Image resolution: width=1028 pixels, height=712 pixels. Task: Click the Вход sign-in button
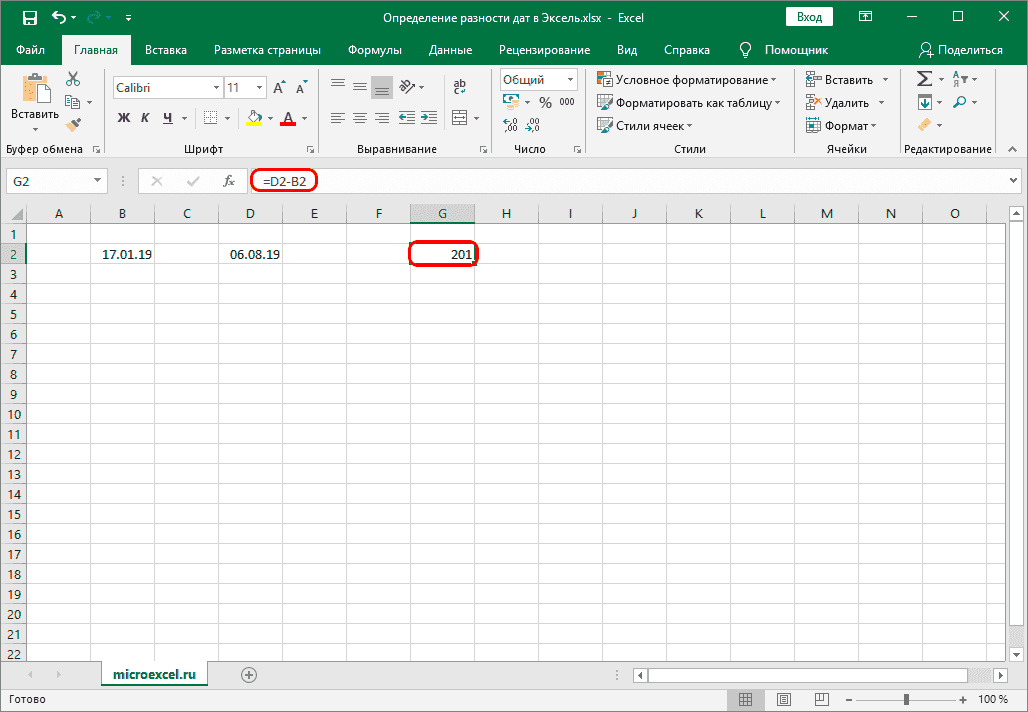(x=810, y=18)
